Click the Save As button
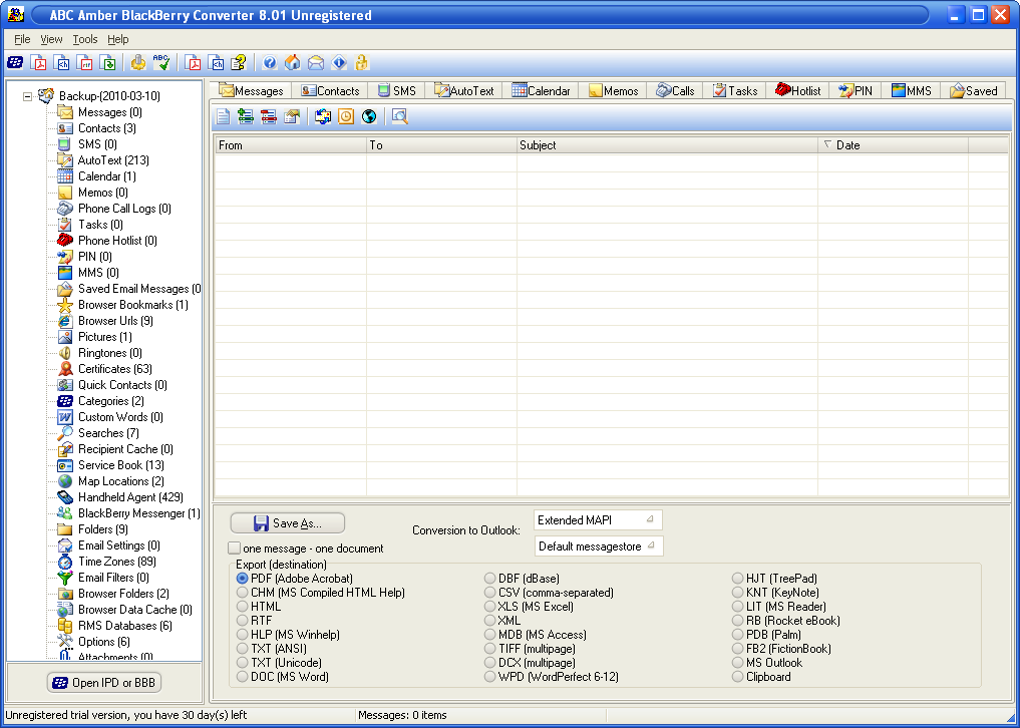The height and width of the screenshot is (728, 1020). 288,523
